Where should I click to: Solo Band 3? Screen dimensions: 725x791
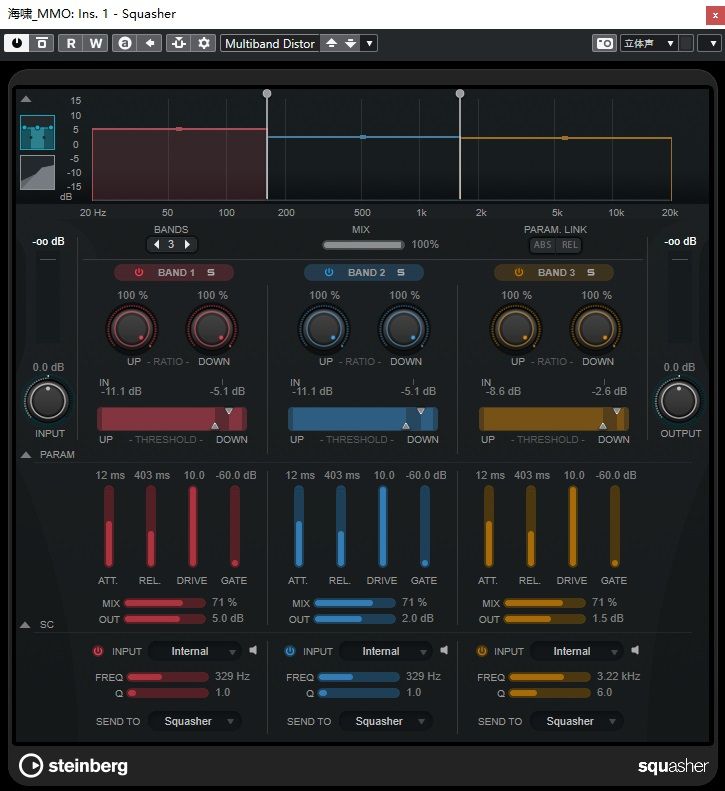point(591,272)
